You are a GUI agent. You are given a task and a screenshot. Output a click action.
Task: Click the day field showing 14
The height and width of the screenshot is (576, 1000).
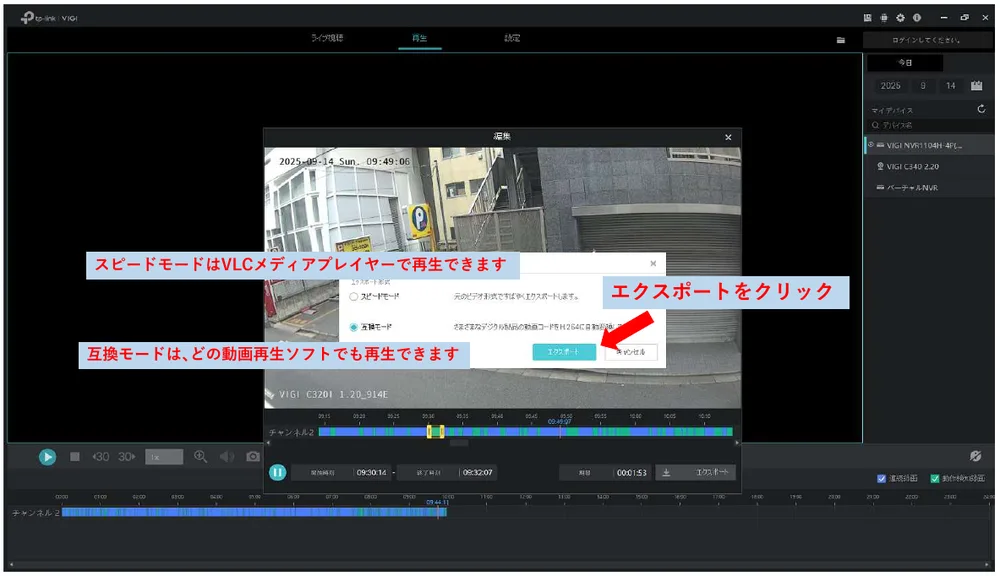(951, 85)
